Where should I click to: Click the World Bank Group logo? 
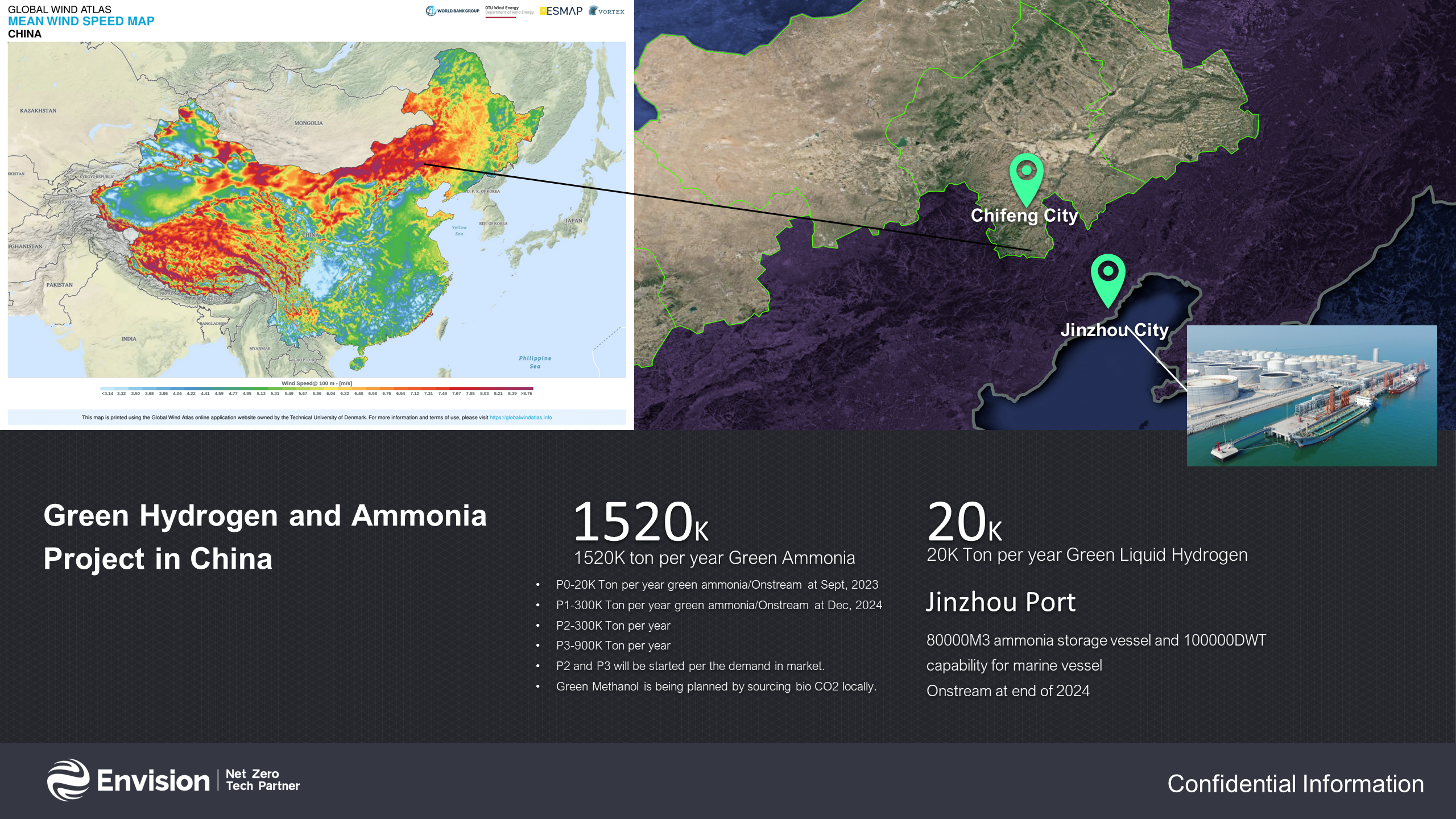tap(452, 11)
